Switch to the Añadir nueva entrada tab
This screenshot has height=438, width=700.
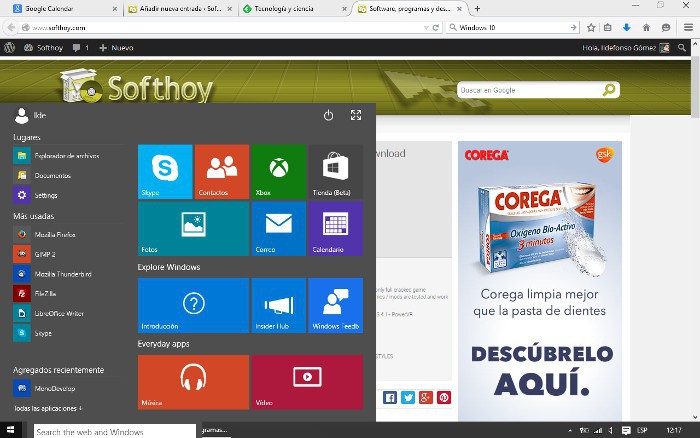(x=180, y=8)
